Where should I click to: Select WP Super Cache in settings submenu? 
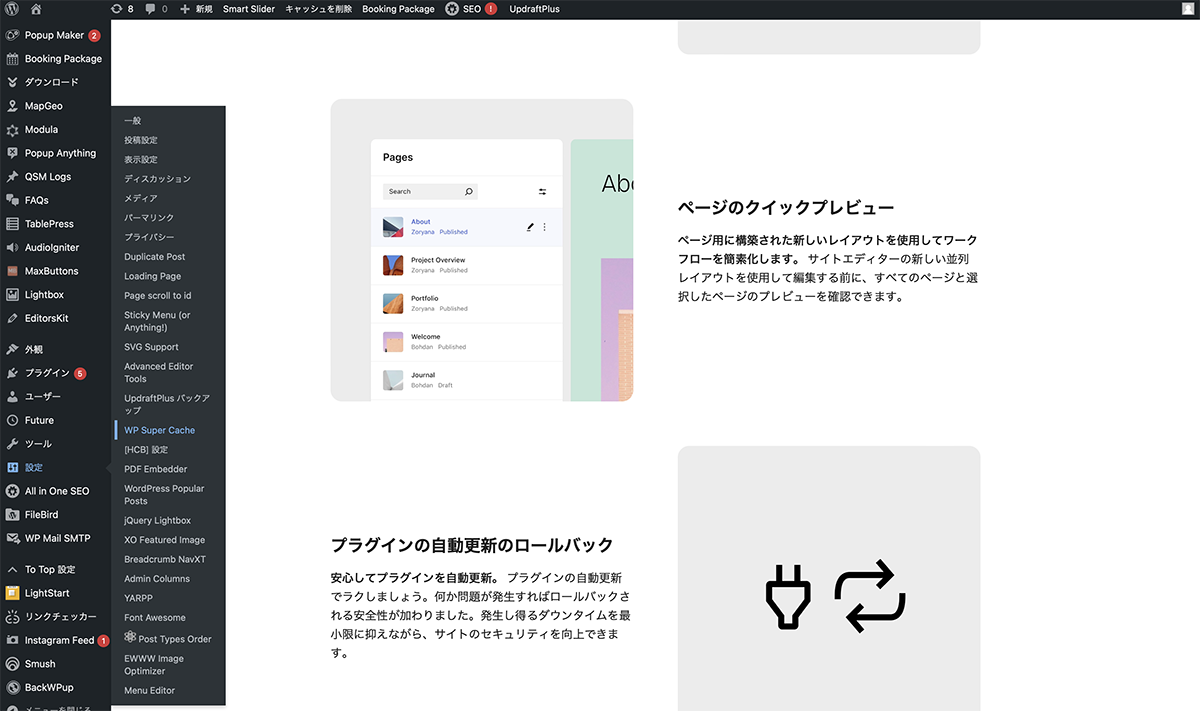tap(159, 430)
